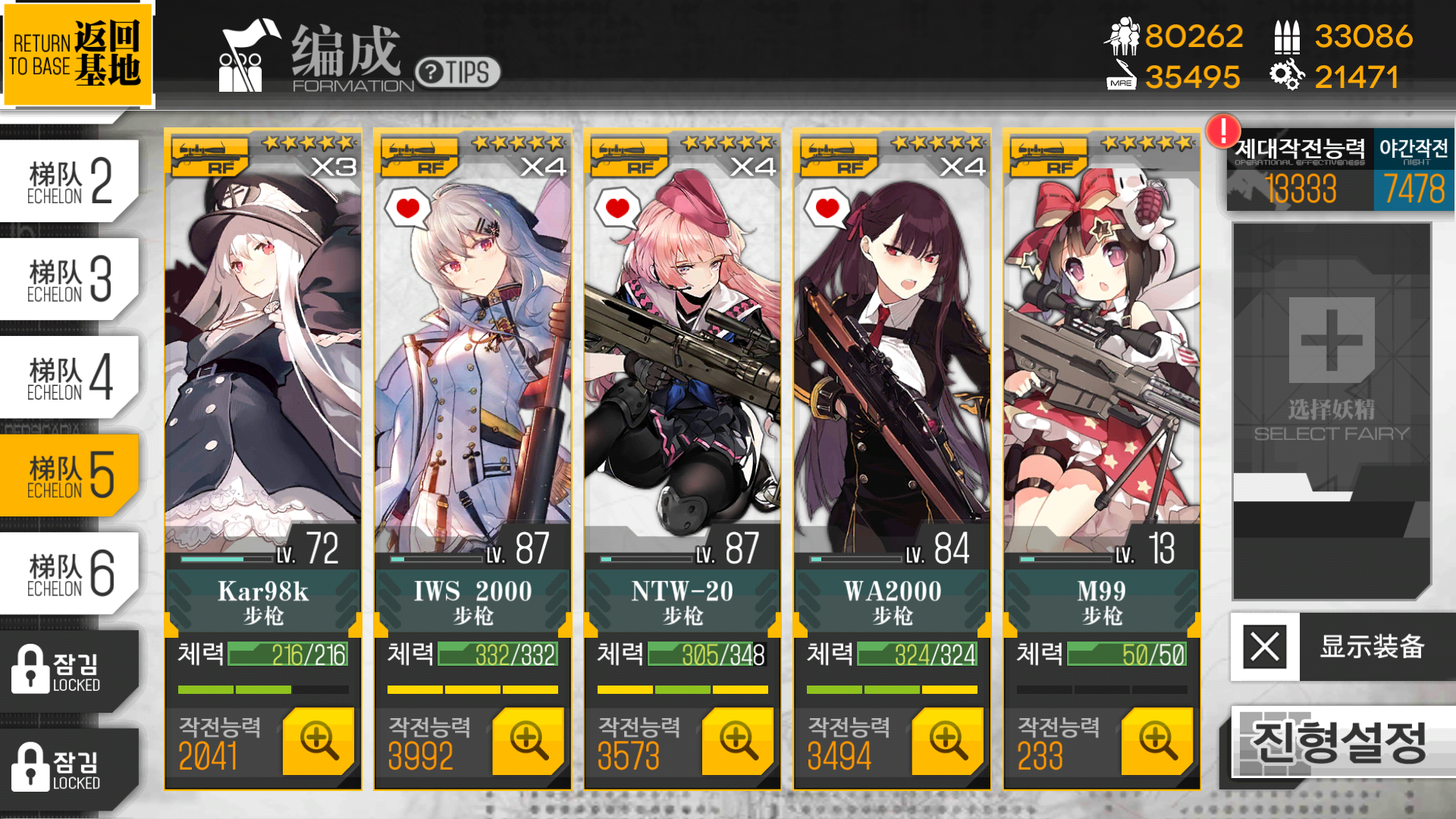The width and height of the screenshot is (1456, 819).
Task: Click Return to Base button
Action: 77,55
